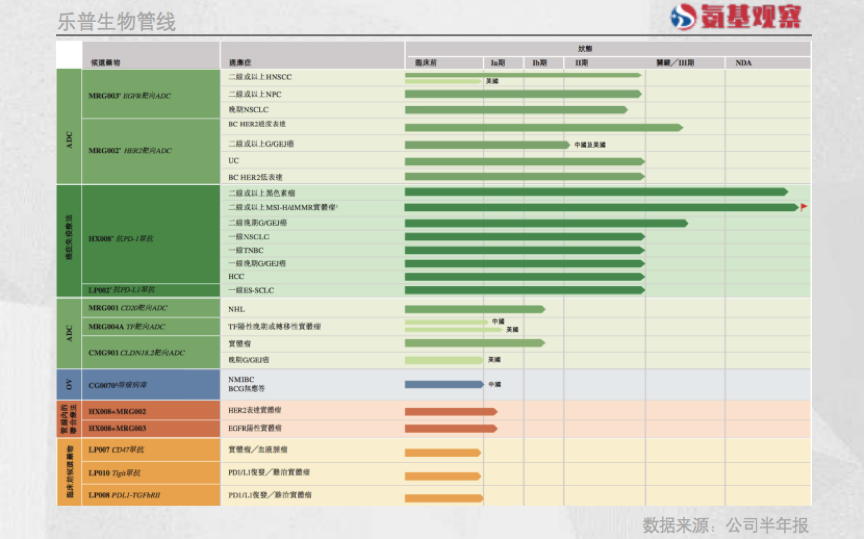The width and height of the screenshot is (864, 539).
Task: Click the 二線或以上黑色素瘤 indication
Action: (x=262, y=193)
